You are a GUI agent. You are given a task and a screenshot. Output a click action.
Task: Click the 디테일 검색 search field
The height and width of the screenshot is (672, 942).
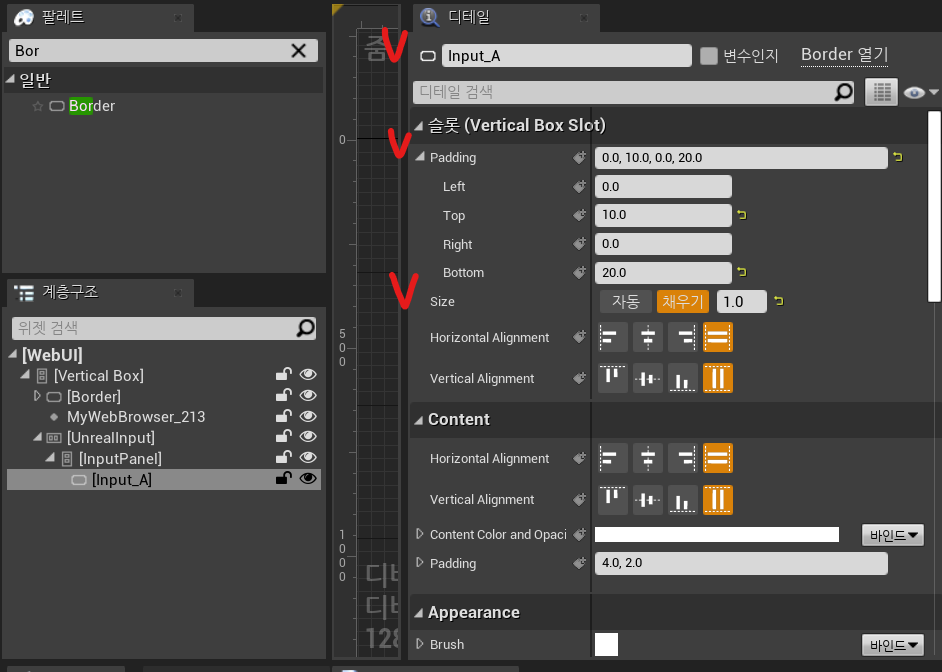tap(624, 92)
